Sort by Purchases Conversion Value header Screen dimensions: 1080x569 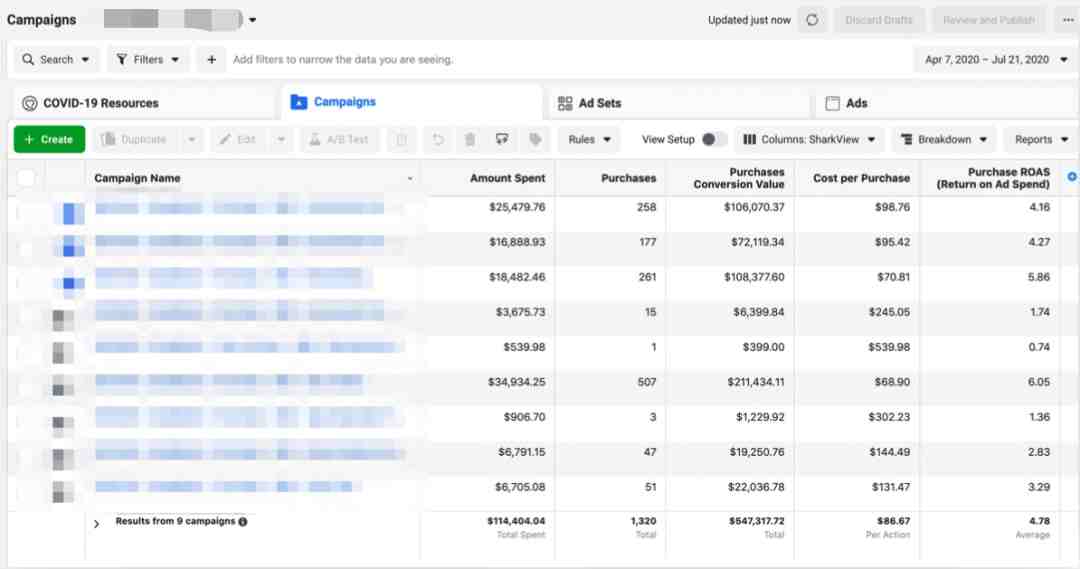(x=729, y=178)
